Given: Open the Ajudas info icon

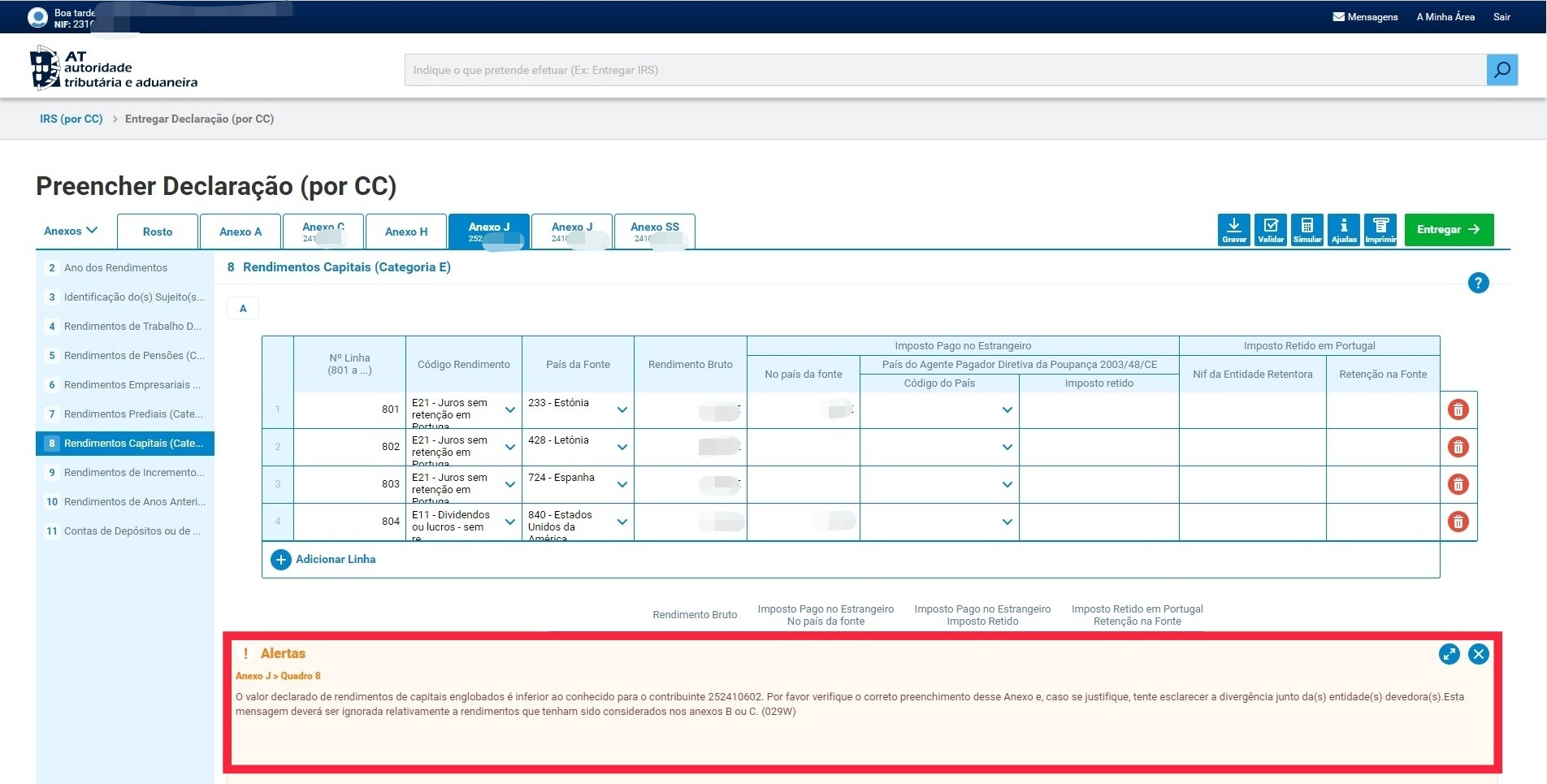Looking at the screenshot, I should (x=1343, y=229).
